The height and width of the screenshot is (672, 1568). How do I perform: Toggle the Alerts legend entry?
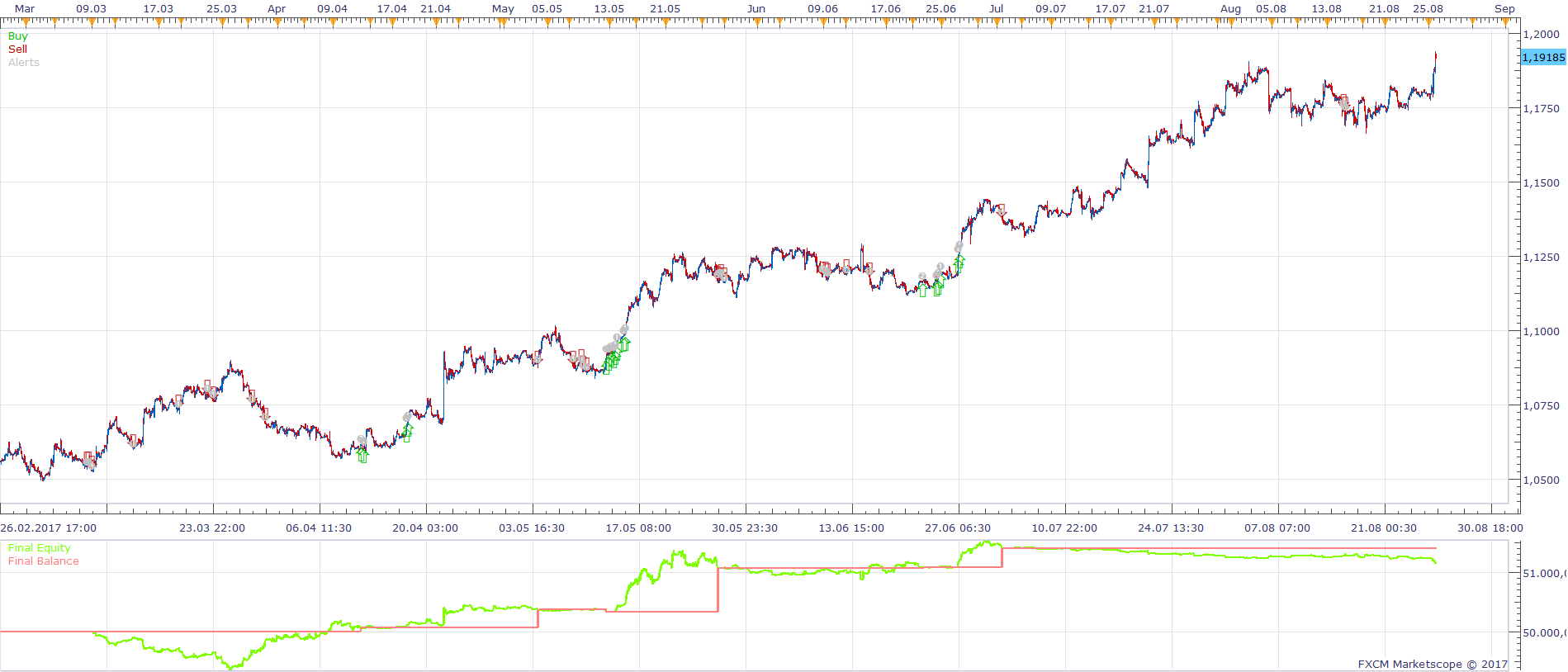click(24, 63)
